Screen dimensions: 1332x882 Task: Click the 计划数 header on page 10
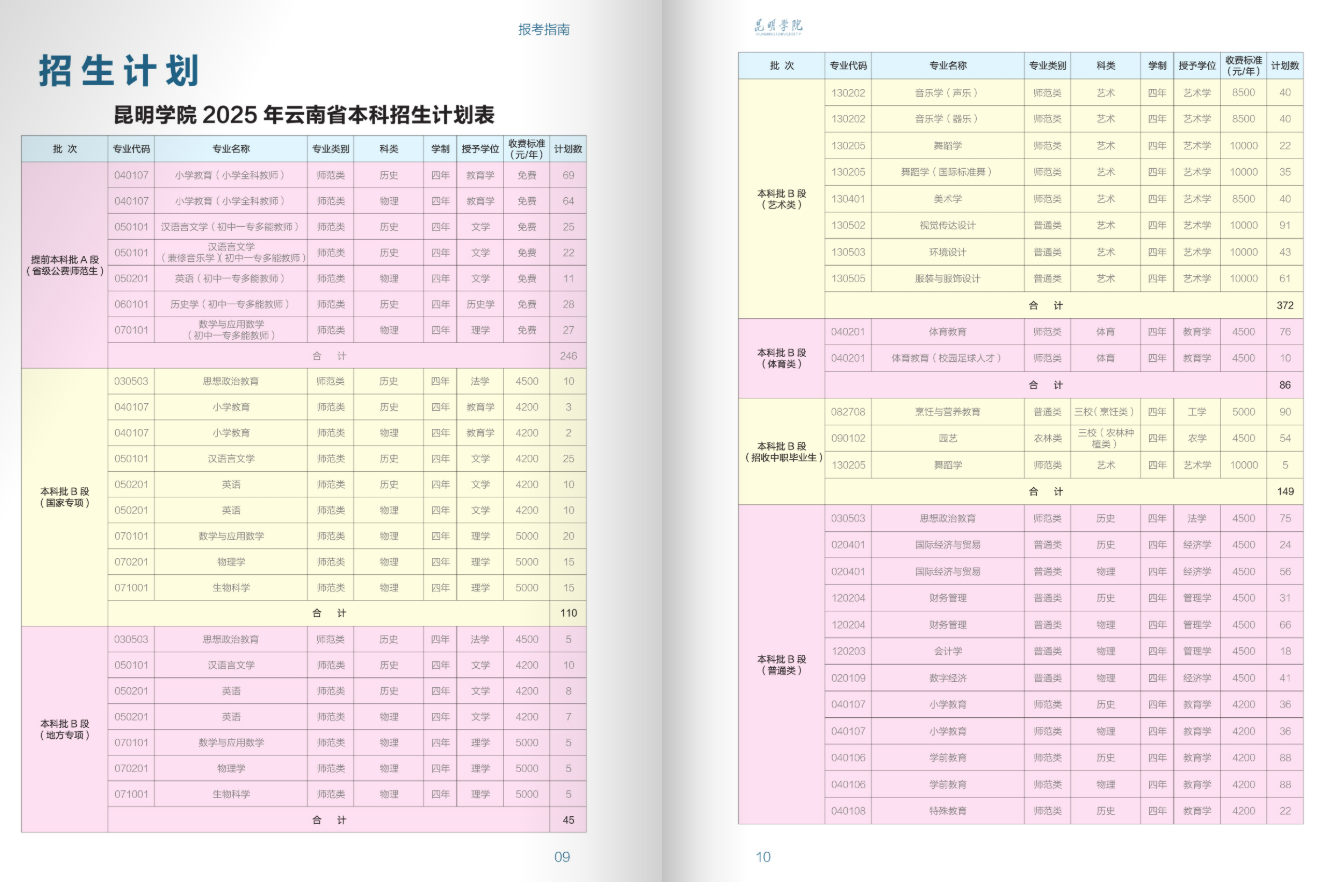point(1285,65)
